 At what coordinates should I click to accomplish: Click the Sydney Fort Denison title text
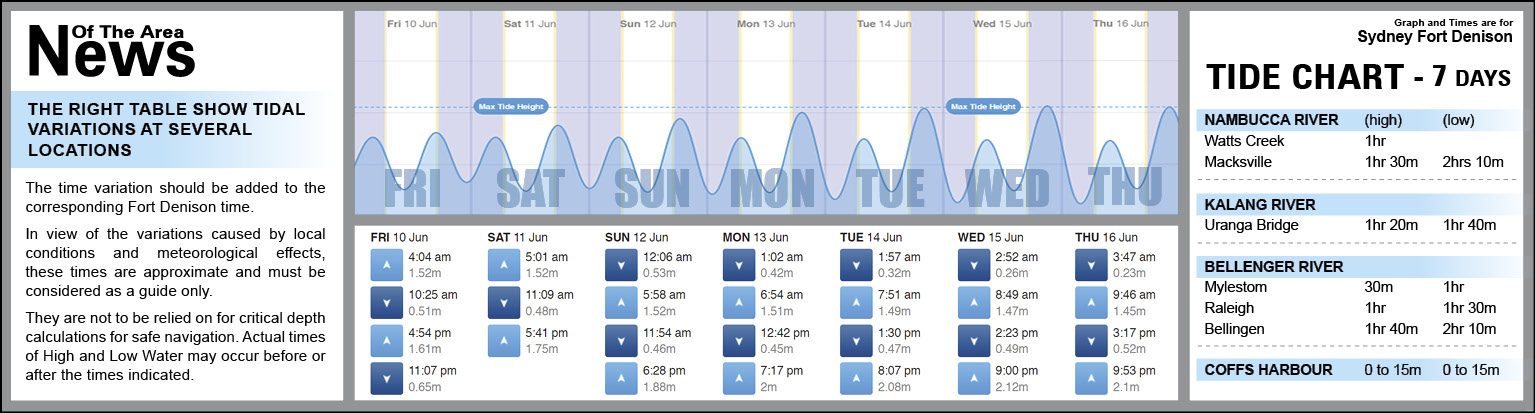[1434, 37]
